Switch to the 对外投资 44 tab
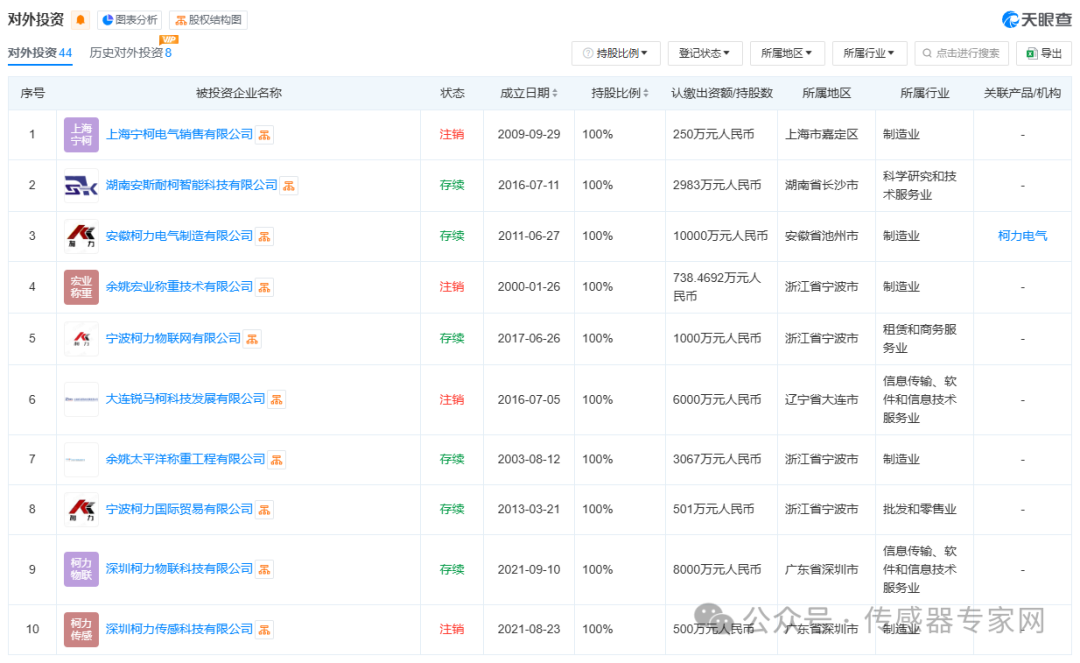This screenshot has width=1080, height=663. click(x=40, y=53)
